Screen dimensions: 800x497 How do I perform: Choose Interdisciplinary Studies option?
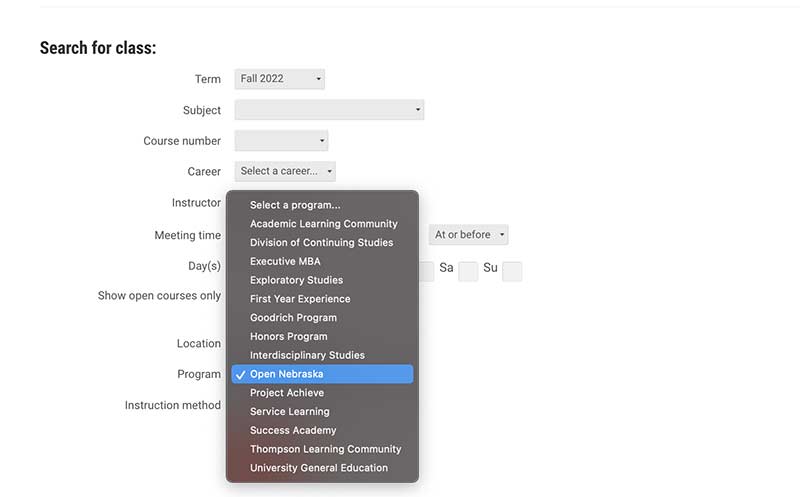[x=322, y=355]
